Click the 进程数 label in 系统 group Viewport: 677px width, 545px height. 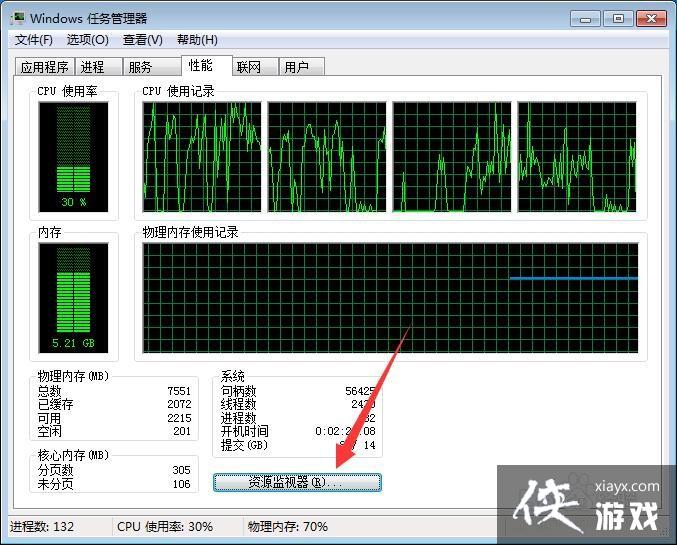pyautogui.click(x=238, y=418)
